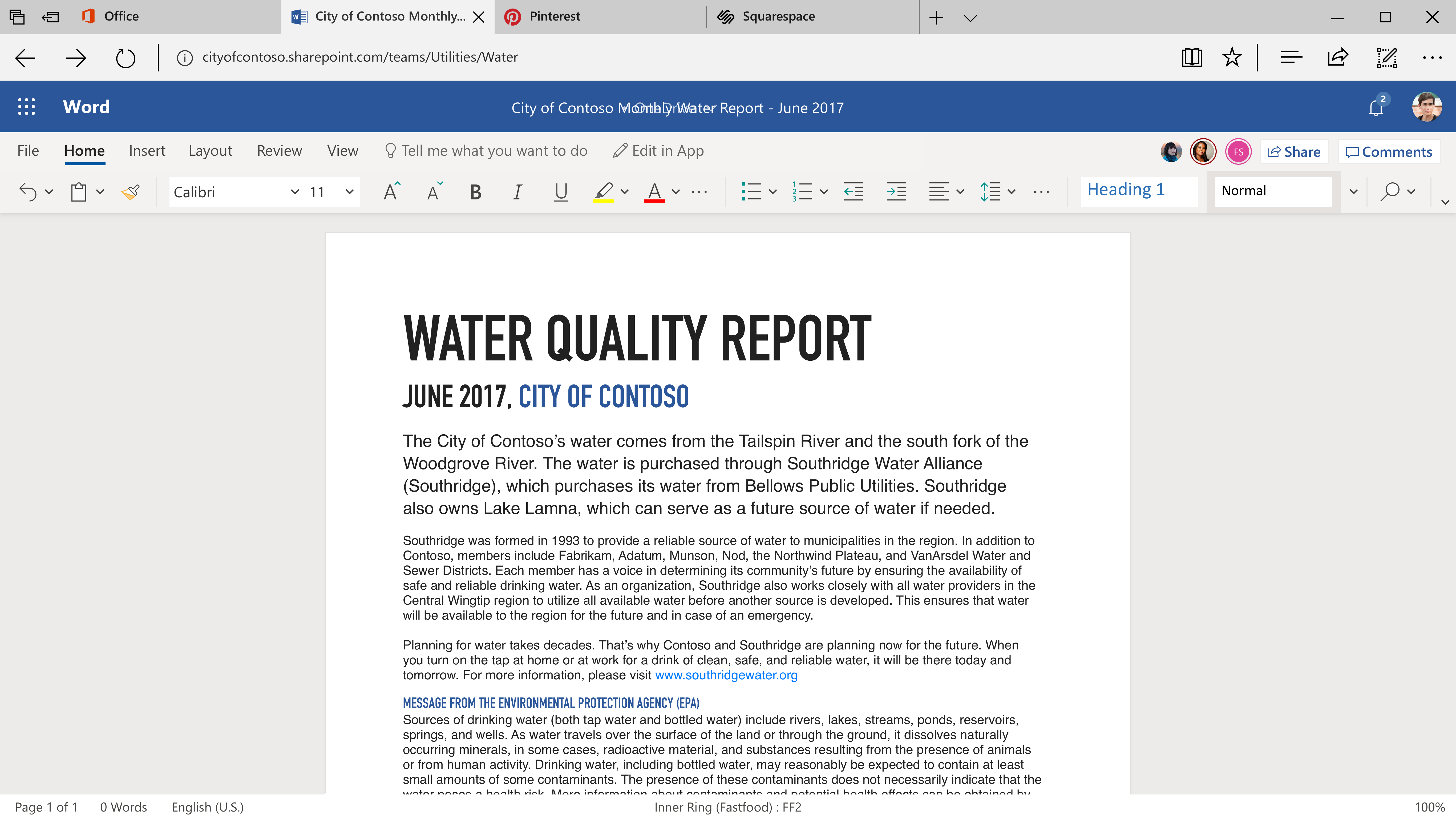Viewport: 1456px width, 819px height.
Task: Click the Increase Indent icon
Action: click(x=896, y=192)
